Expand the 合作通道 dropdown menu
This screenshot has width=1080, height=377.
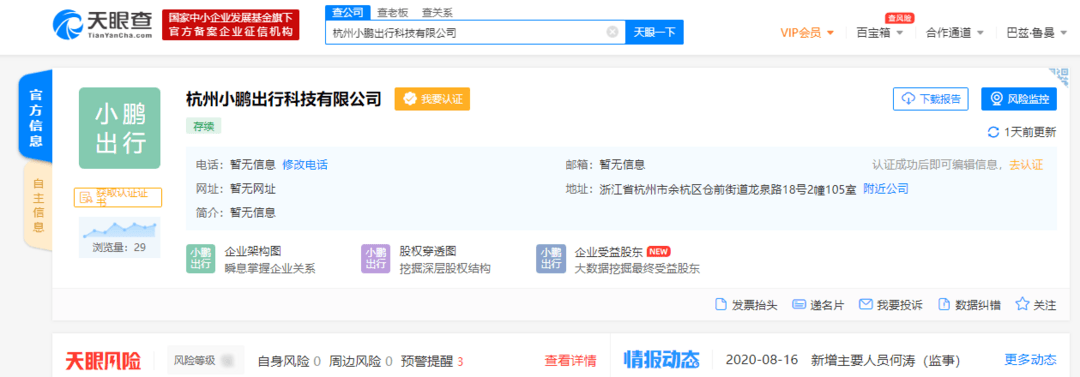pos(955,32)
